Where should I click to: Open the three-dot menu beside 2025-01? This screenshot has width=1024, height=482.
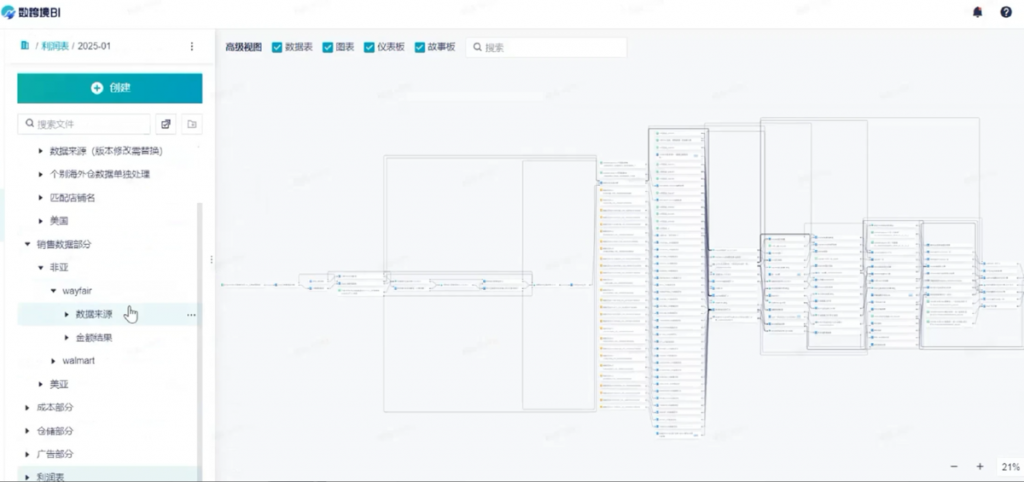coord(191,46)
